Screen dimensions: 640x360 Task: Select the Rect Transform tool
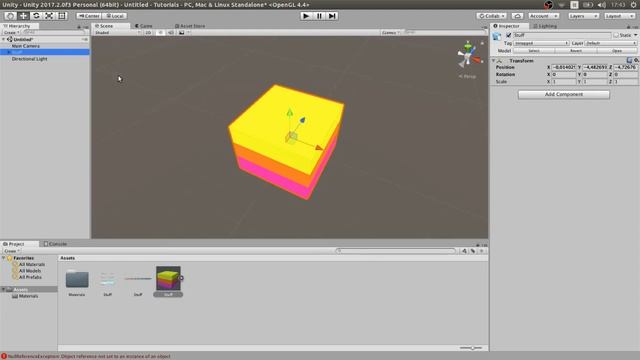click(x=62, y=16)
